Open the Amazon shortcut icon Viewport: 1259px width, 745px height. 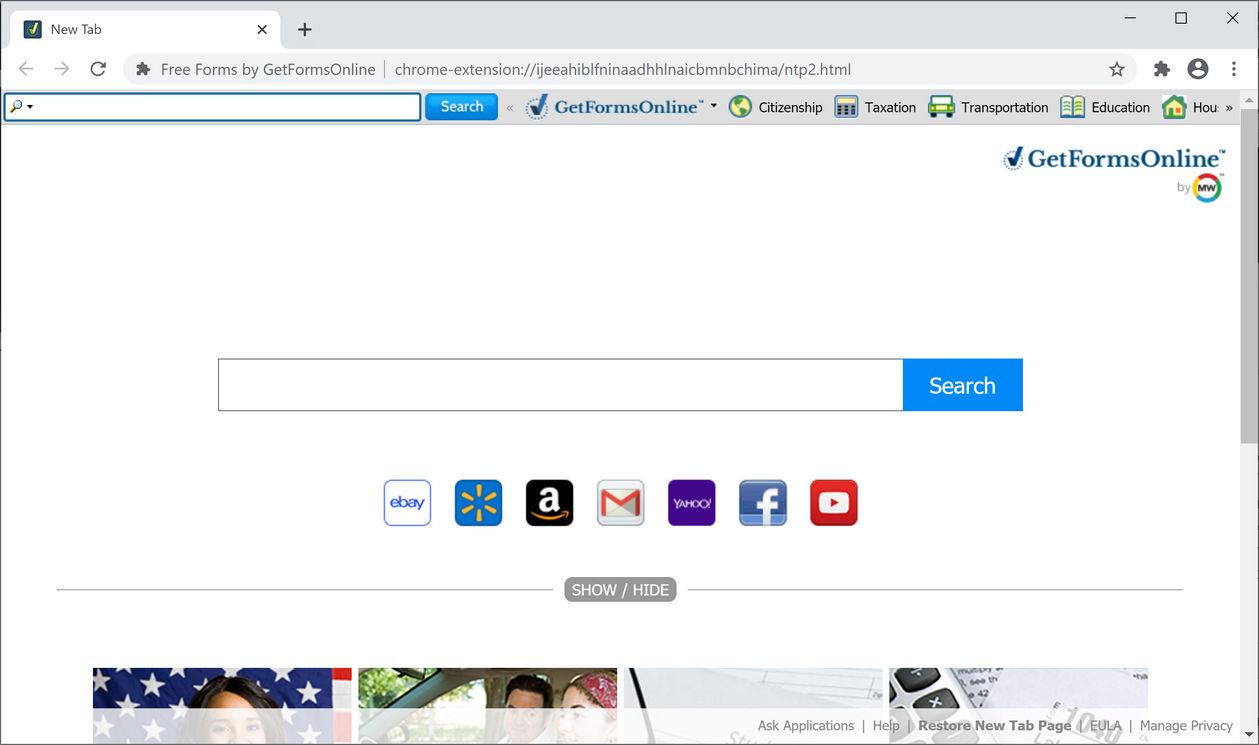coord(549,503)
